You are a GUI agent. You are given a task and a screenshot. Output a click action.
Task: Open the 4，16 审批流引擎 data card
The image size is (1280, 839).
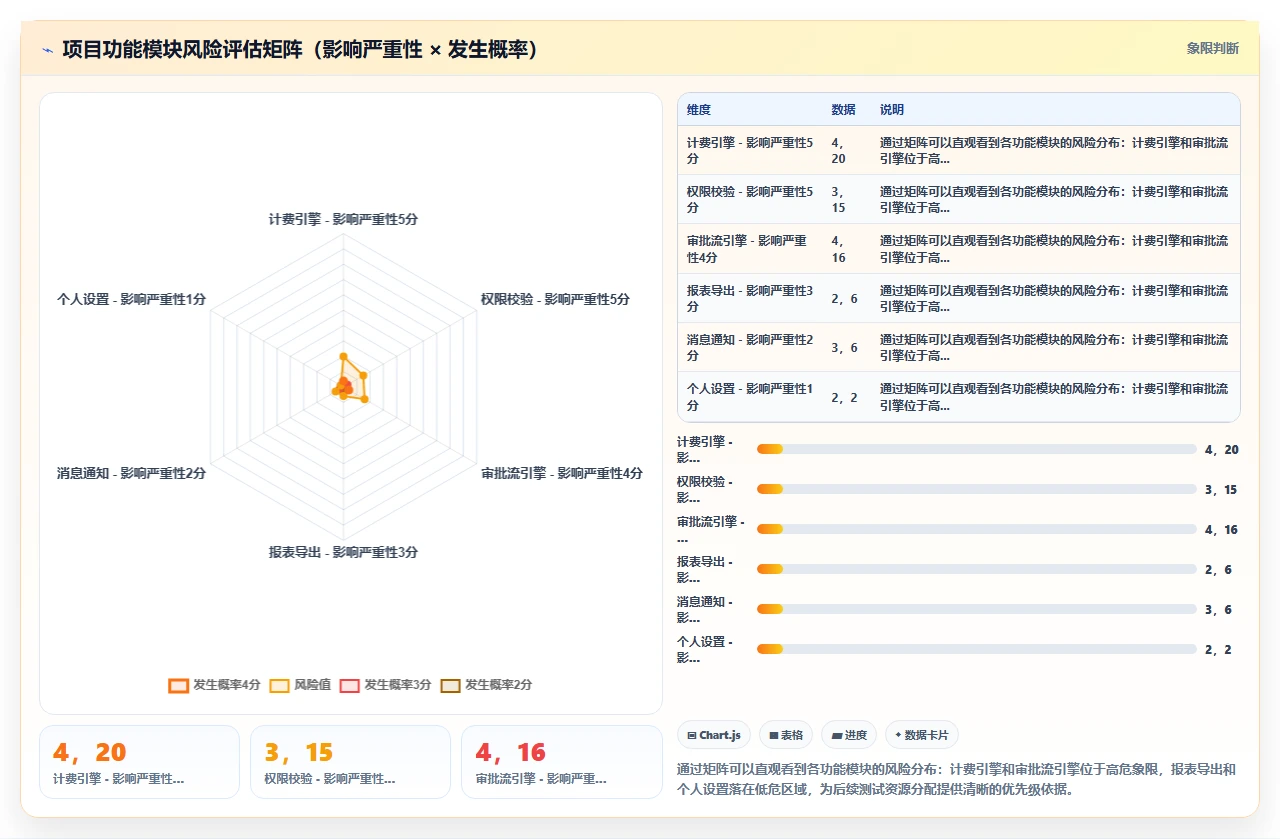coord(561,762)
